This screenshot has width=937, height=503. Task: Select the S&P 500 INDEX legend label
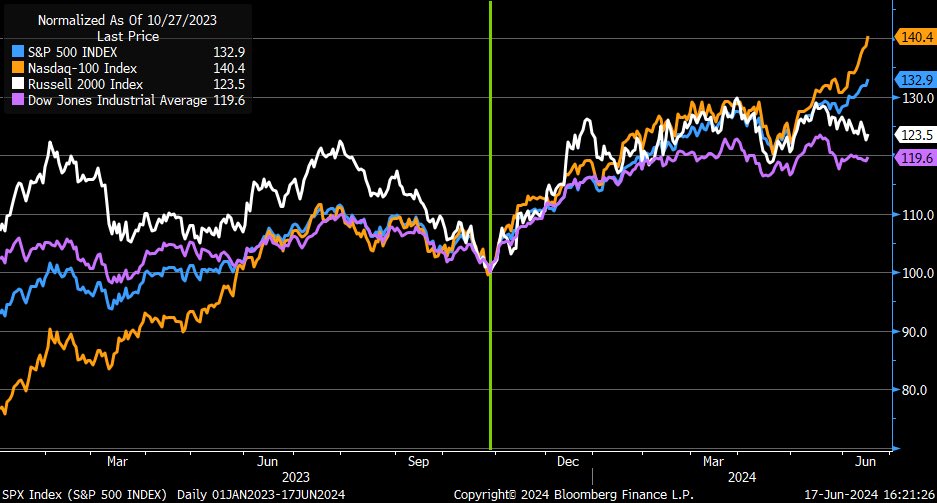(x=72, y=52)
